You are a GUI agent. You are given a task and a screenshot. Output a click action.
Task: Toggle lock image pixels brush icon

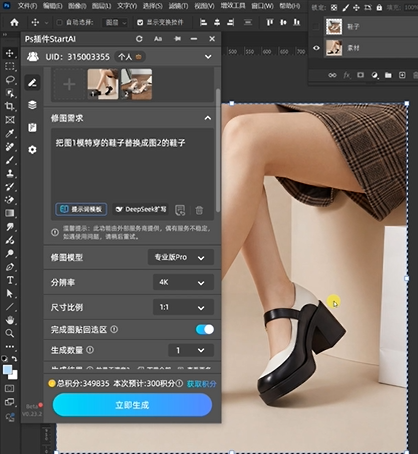(x=346, y=7)
